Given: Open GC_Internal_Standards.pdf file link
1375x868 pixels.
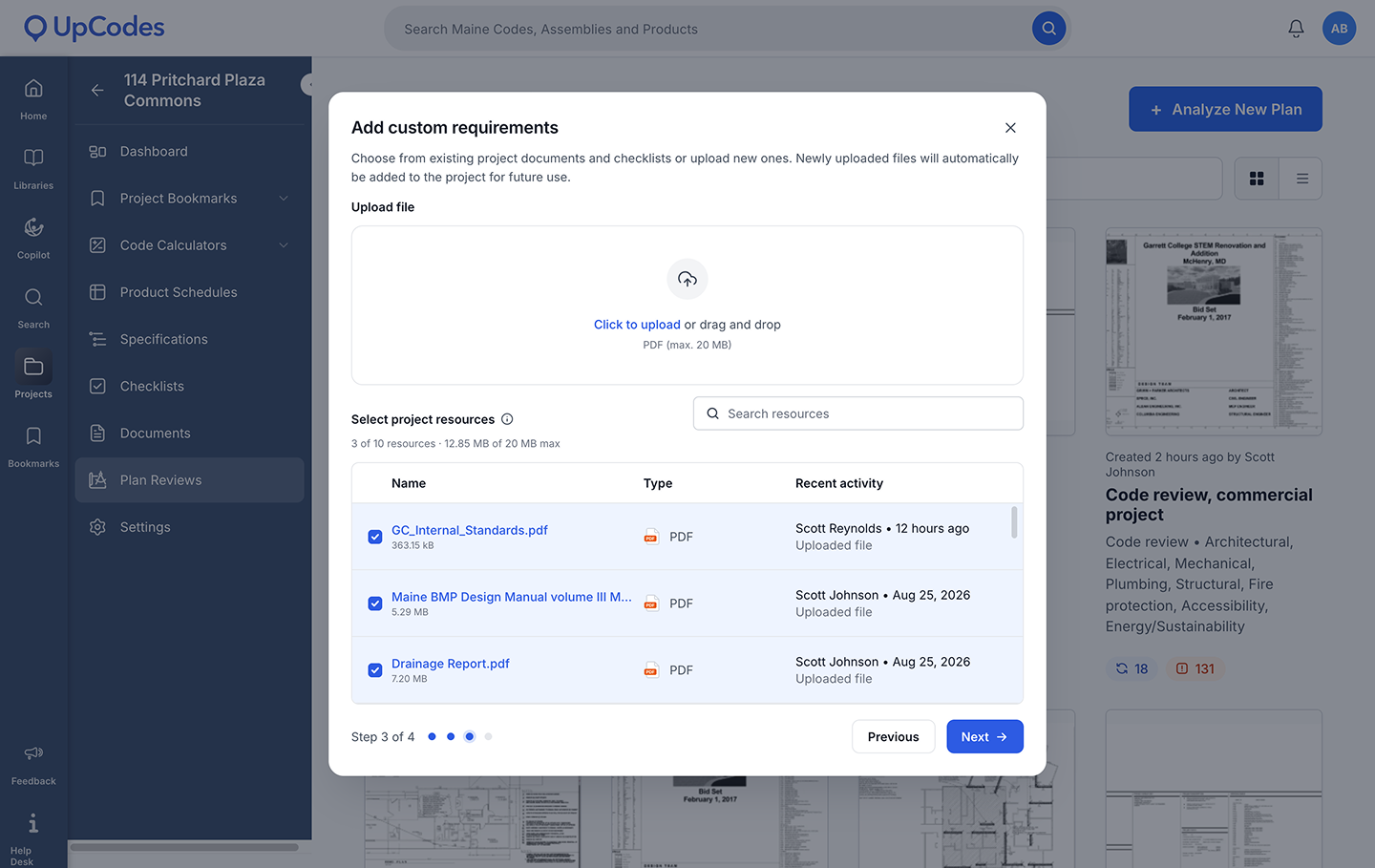Looking at the screenshot, I should 470,530.
